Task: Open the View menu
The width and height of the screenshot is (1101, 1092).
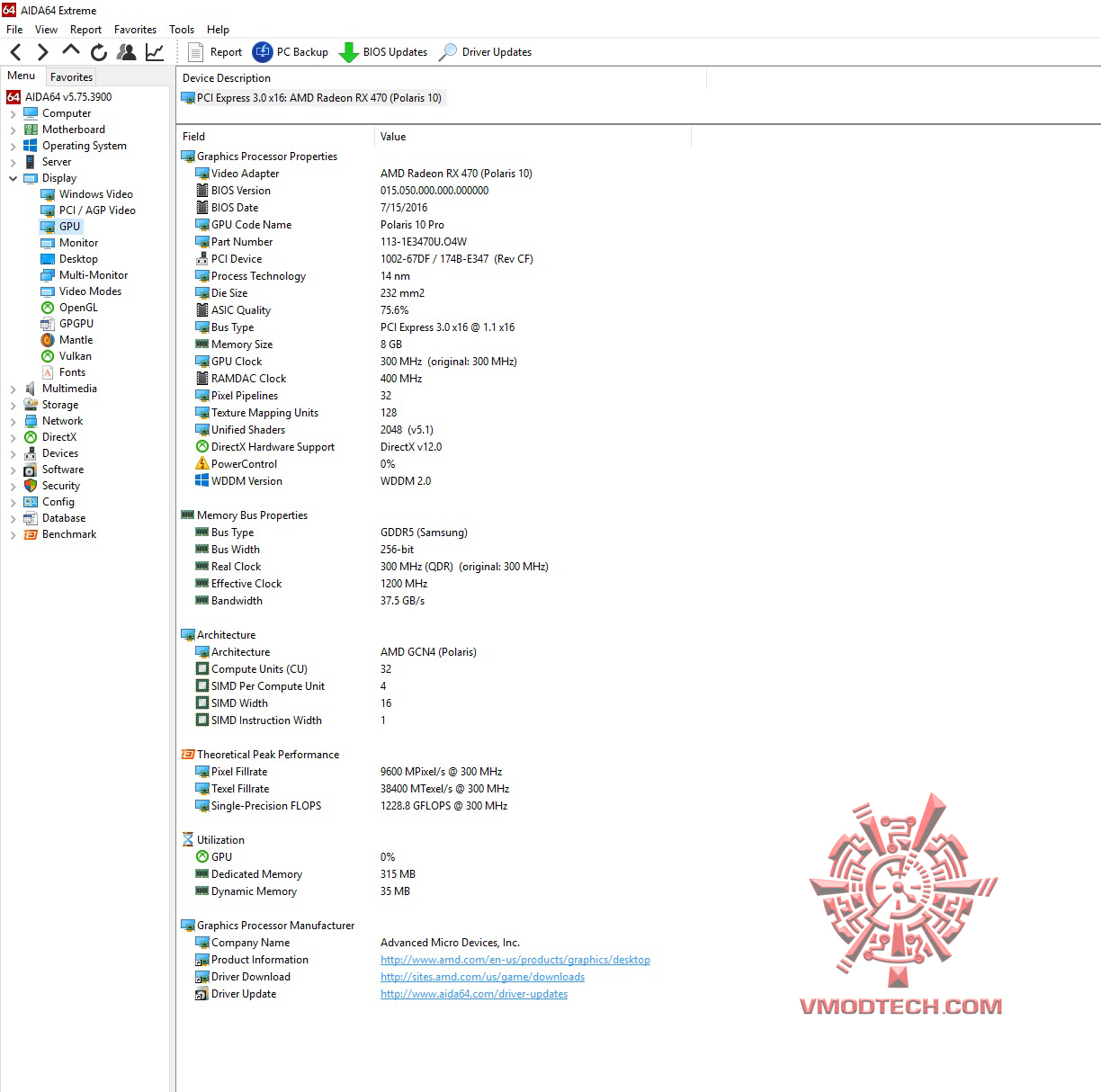Action: [x=46, y=30]
